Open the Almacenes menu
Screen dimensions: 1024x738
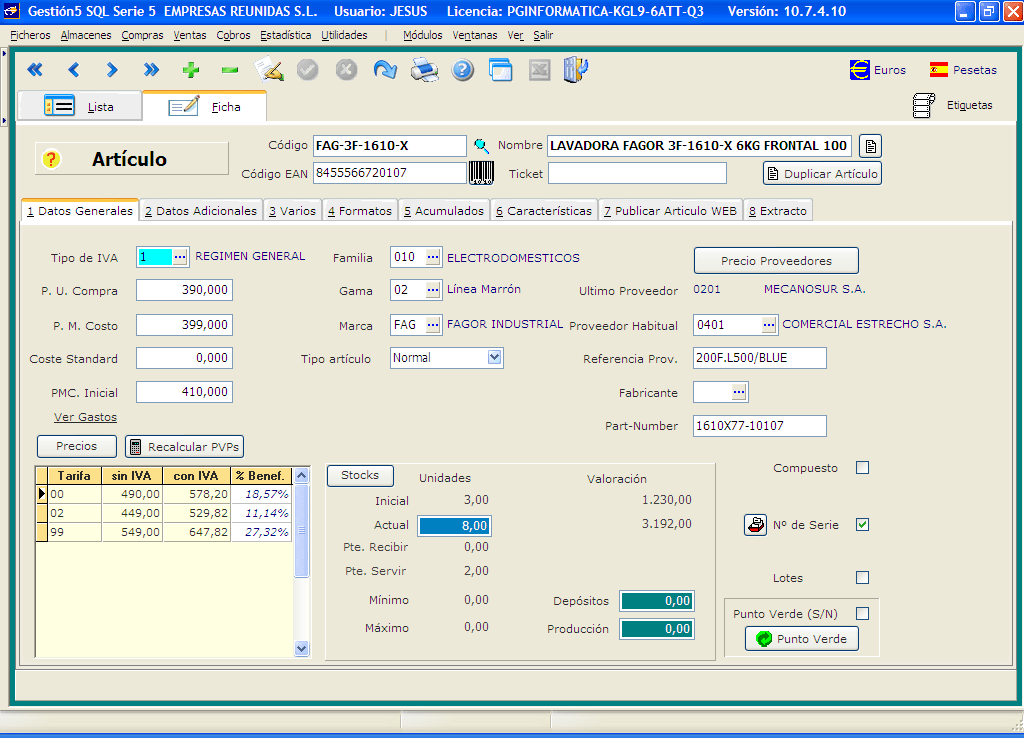click(86, 35)
